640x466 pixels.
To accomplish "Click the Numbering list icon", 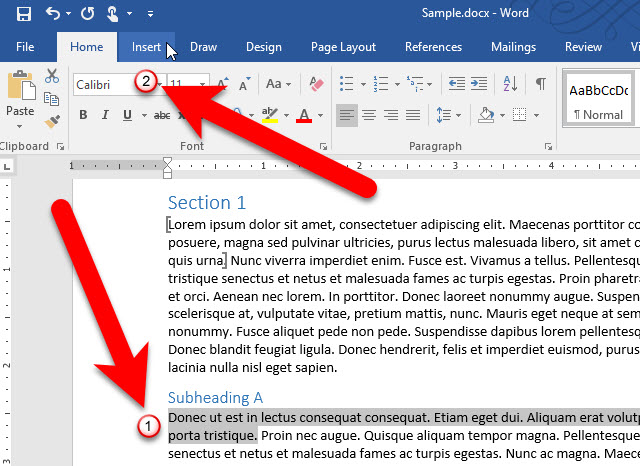I will (x=380, y=84).
